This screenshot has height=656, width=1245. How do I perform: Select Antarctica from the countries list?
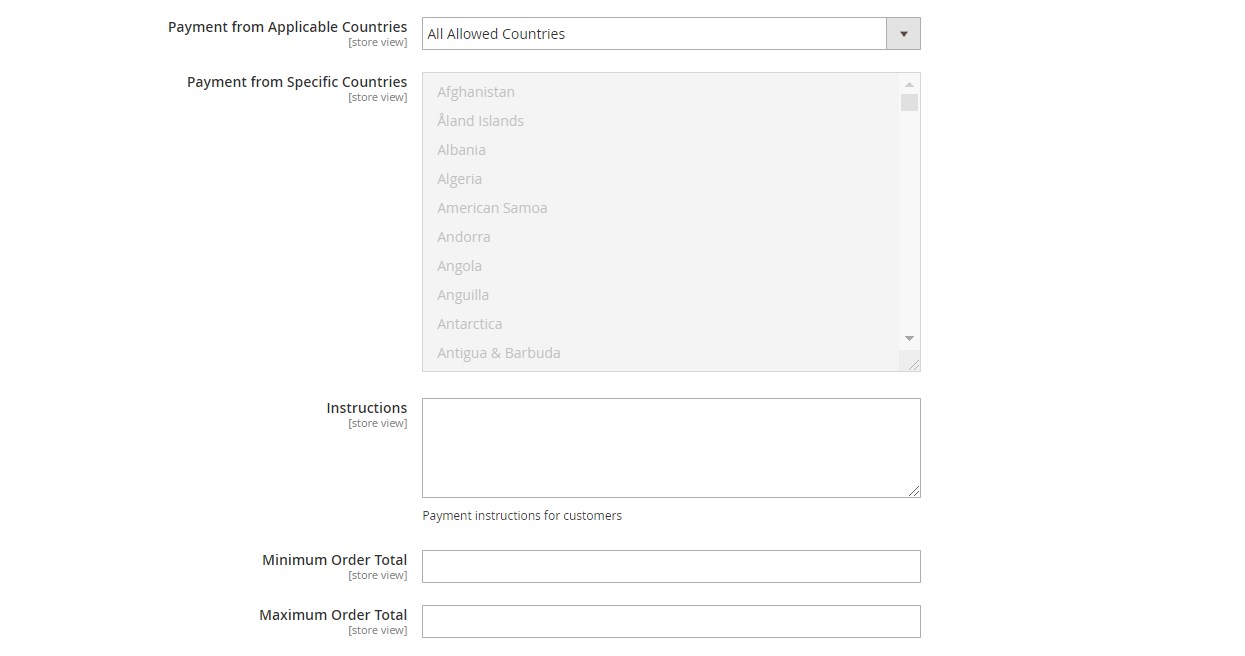(469, 324)
